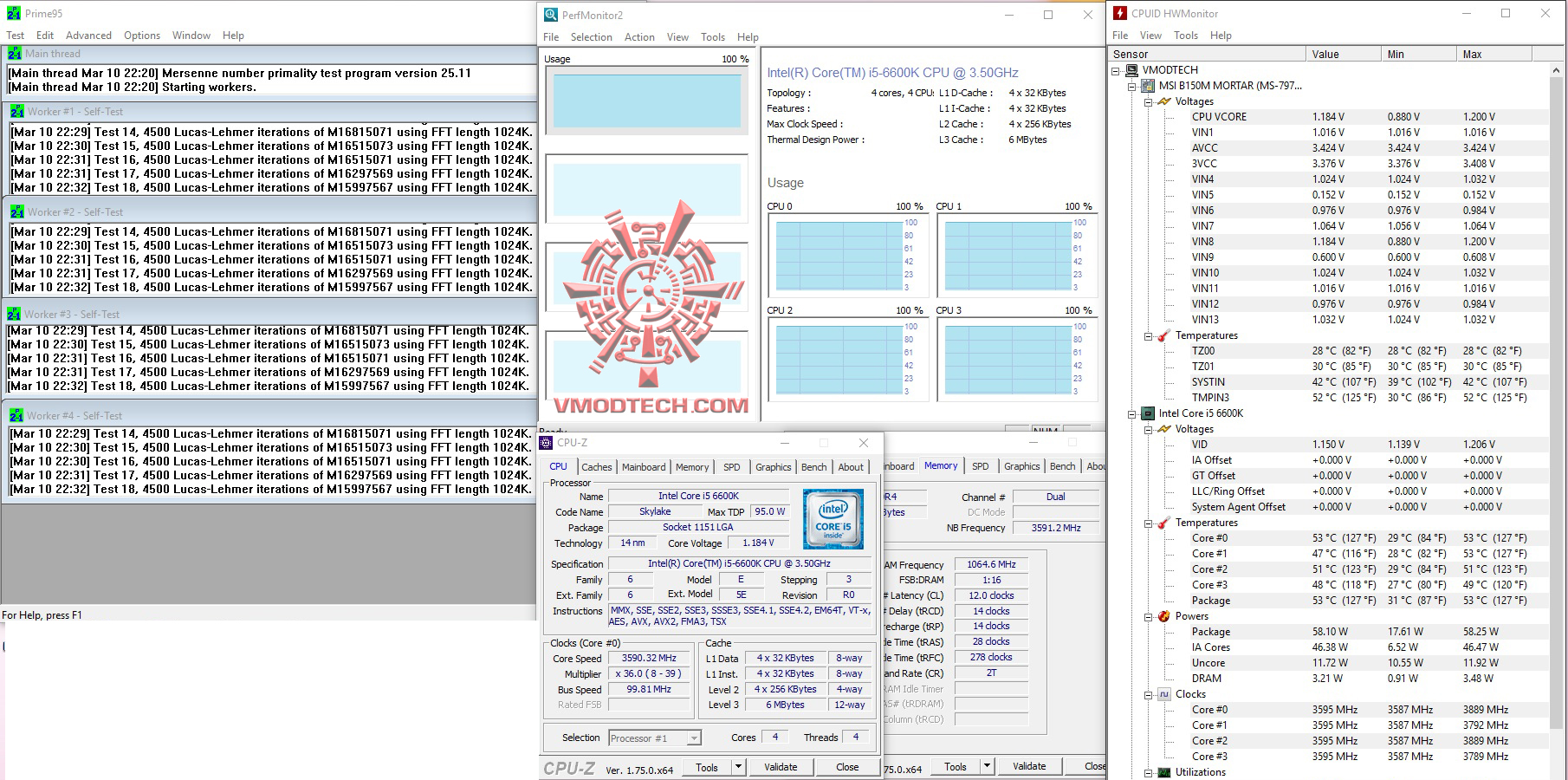This screenshot has height=780, width=1568.
Task: Click the NB Frequency value 3591.2 MHz
Action: (1056, 527)
